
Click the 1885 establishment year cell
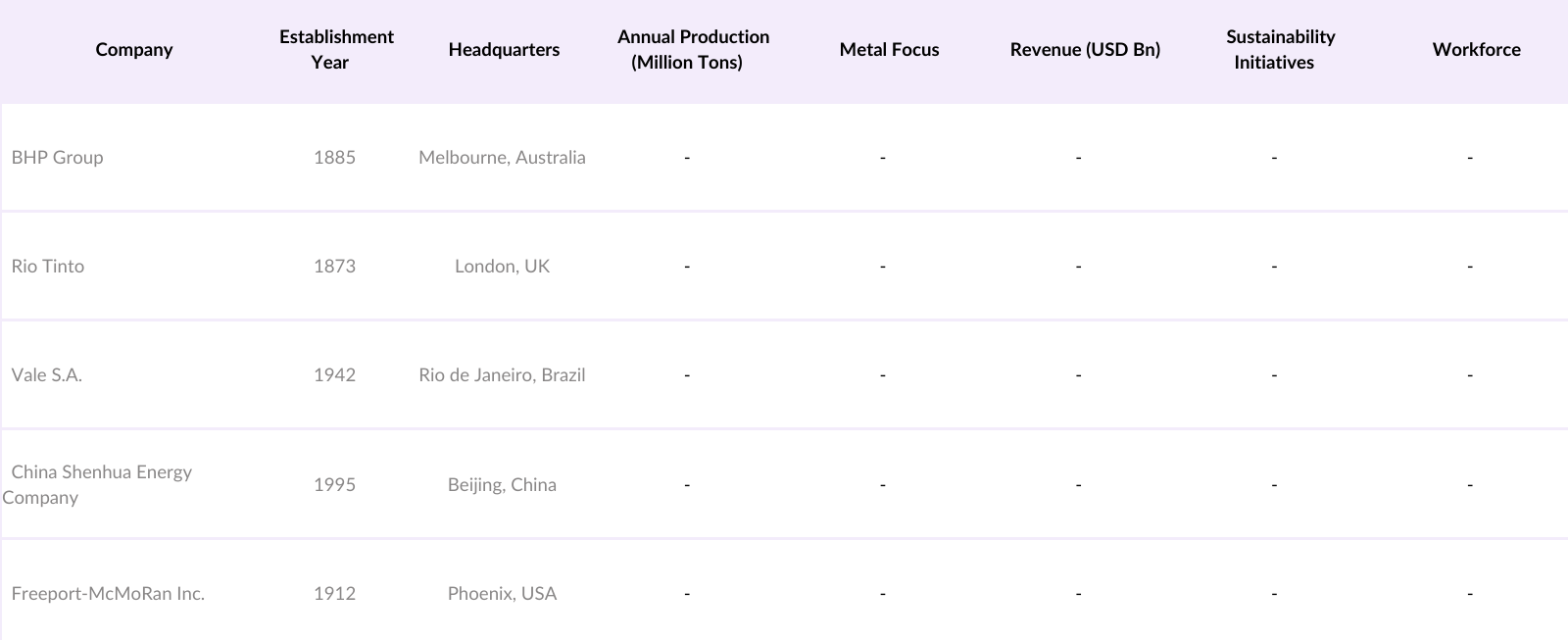[334, 158]
